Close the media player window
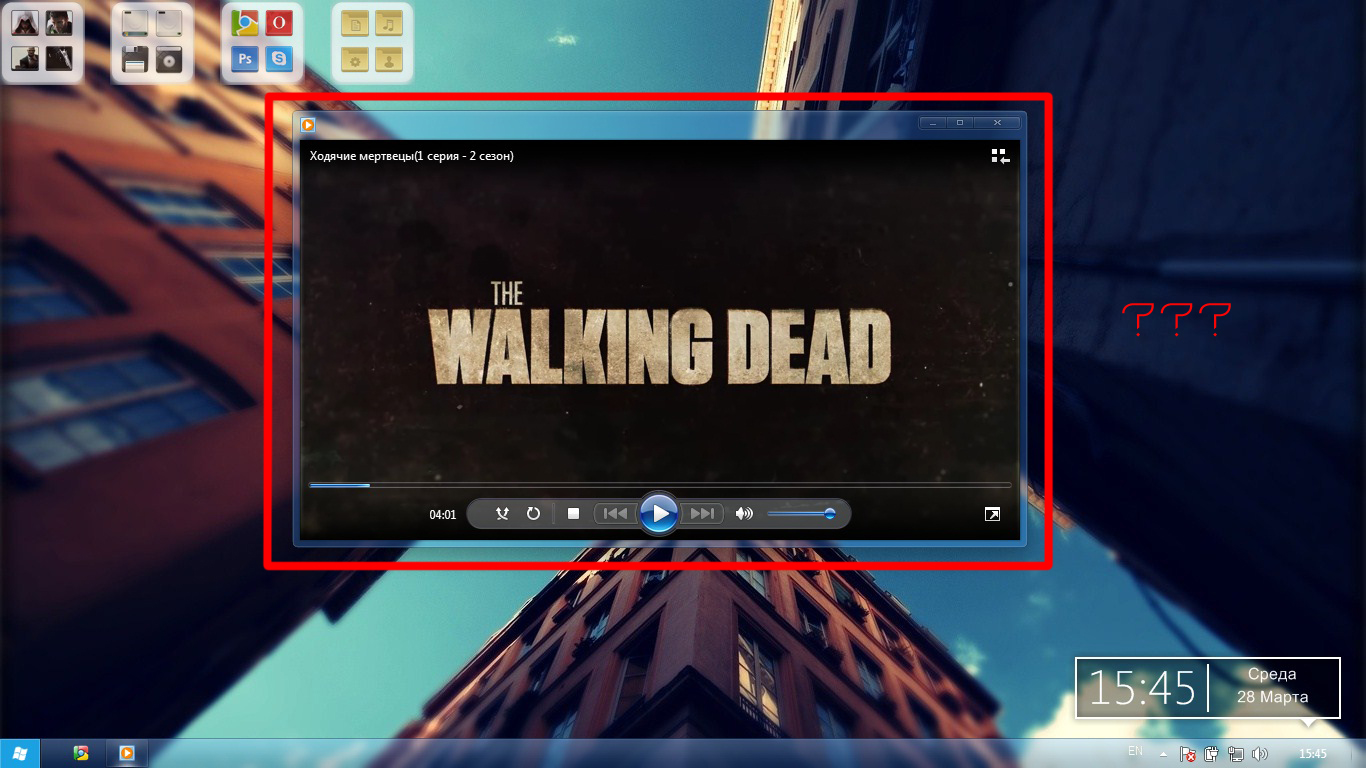 tap(998, 122)
